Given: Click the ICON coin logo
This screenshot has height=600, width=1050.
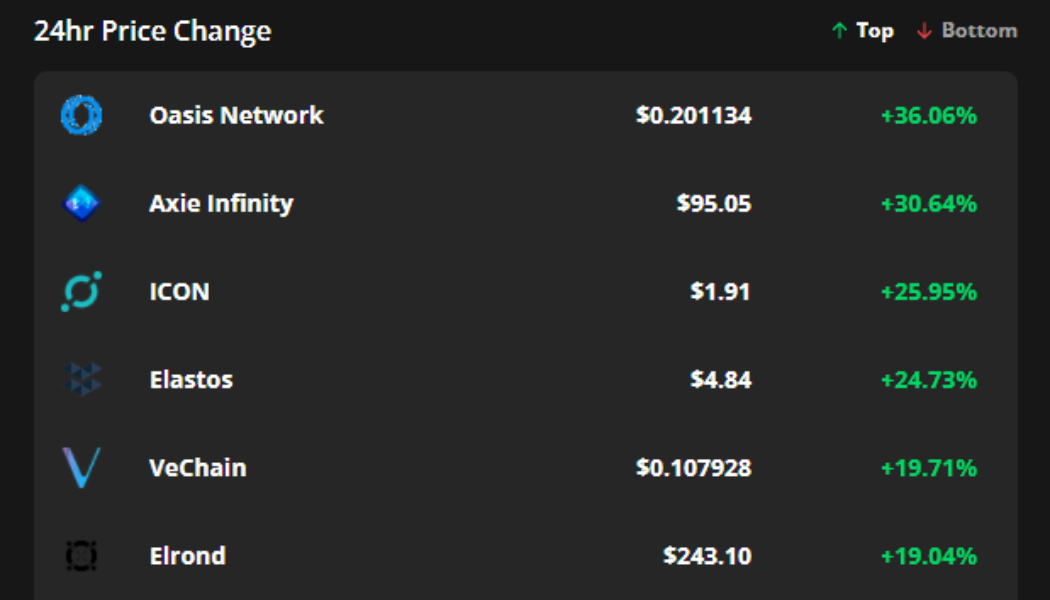Looking at the screenshot, I should pyautogui.click(x=81, y=292).
